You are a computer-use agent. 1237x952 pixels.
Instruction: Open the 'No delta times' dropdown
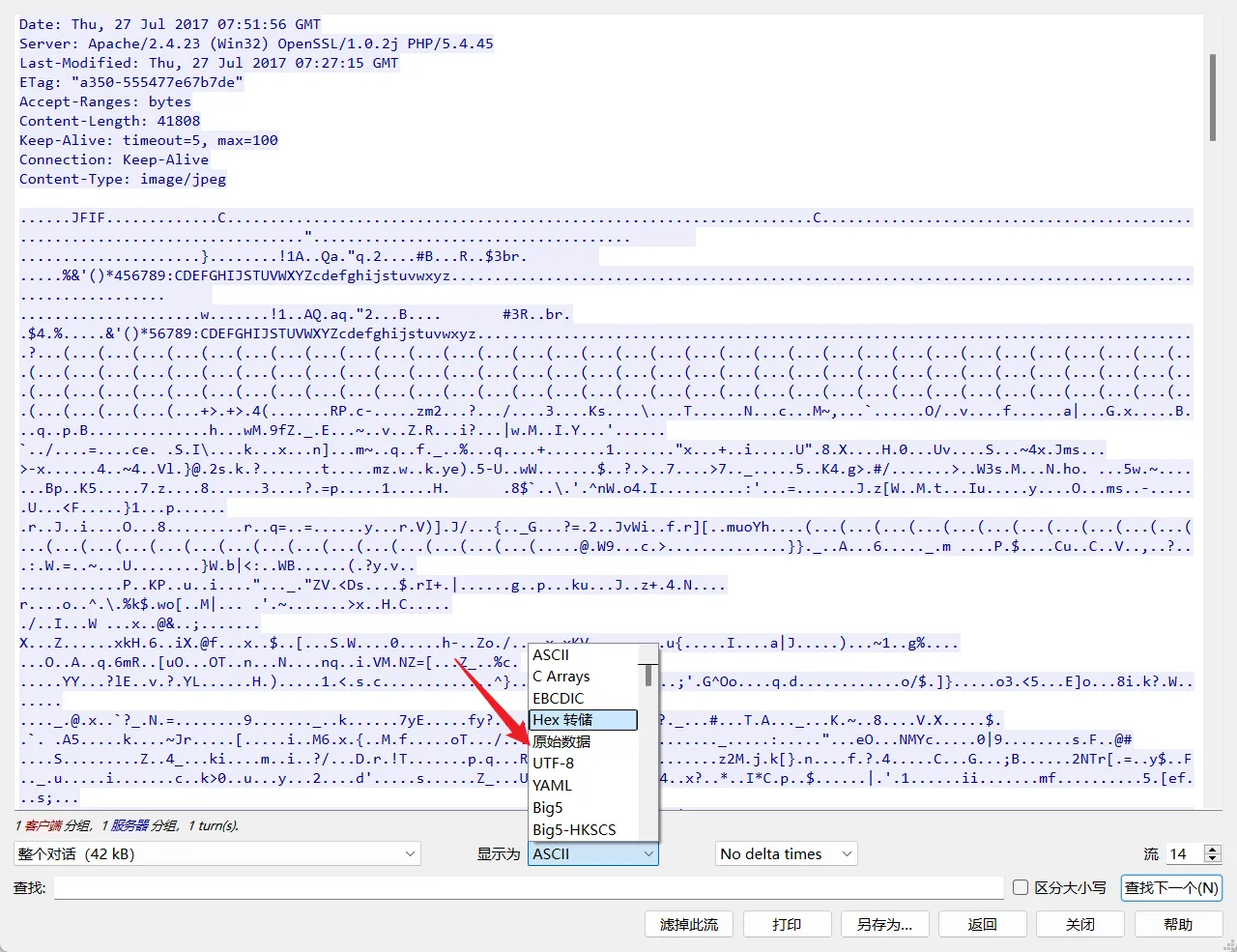pos(786,854)
